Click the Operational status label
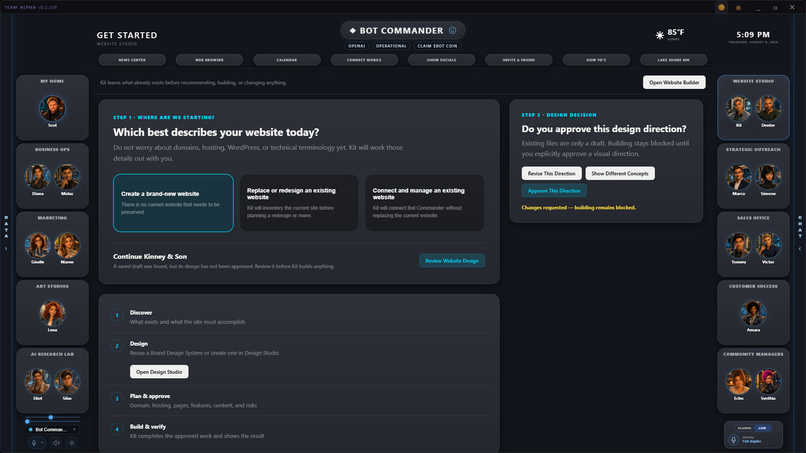This screenshot has height=453, width=806. point(391,46)
